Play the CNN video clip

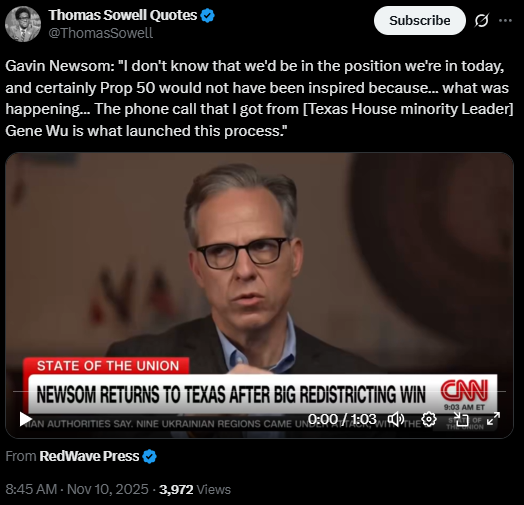tap(25, 419)
